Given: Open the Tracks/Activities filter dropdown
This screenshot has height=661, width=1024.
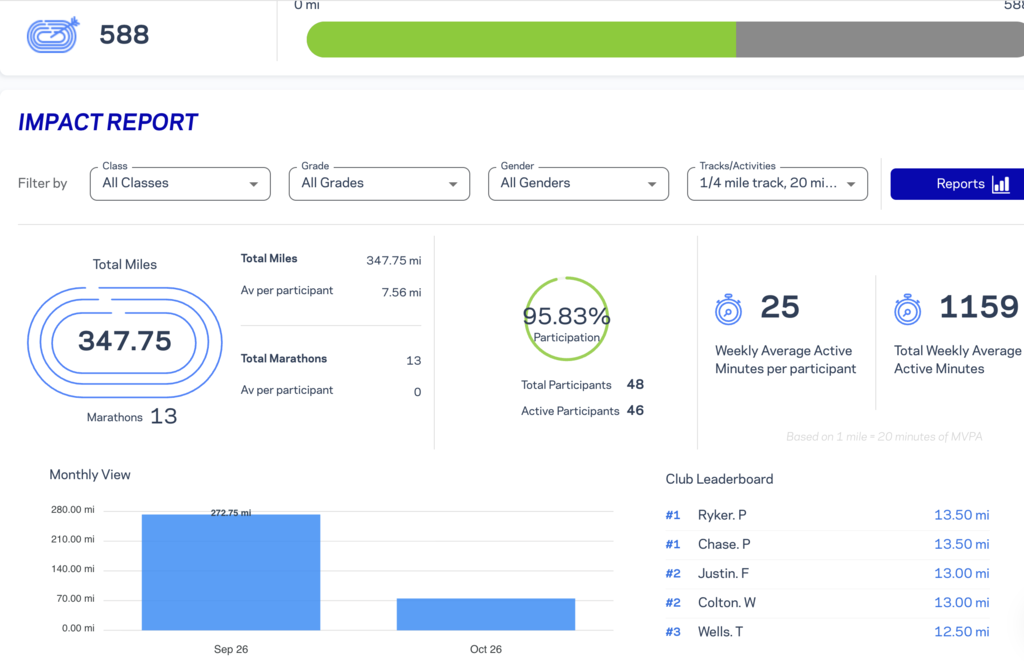Looking at the screenshot, I should coord(777,184).
